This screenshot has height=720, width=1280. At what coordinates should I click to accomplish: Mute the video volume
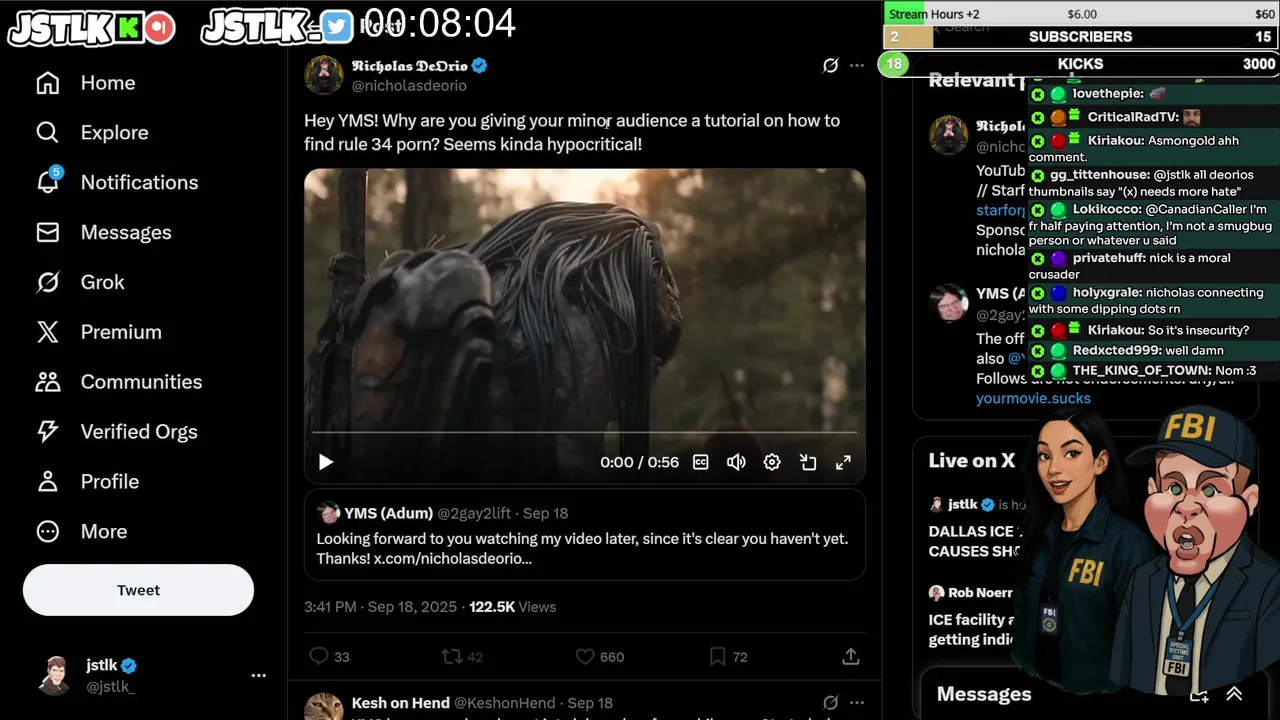click(736, 462)
